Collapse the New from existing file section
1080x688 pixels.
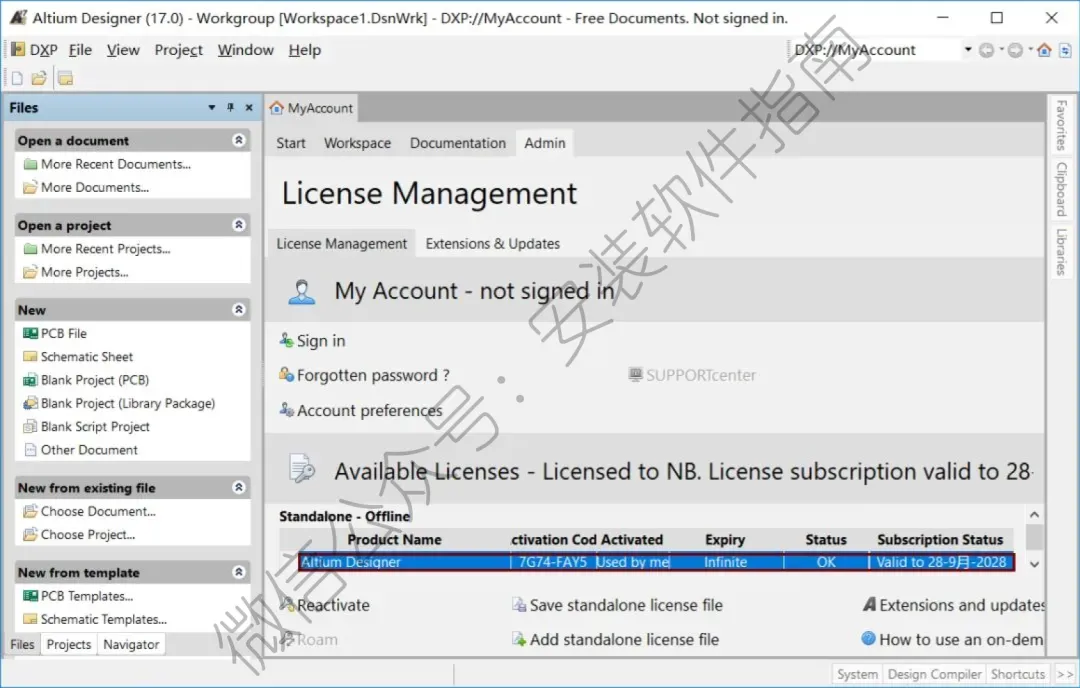[x=238, y=488]
